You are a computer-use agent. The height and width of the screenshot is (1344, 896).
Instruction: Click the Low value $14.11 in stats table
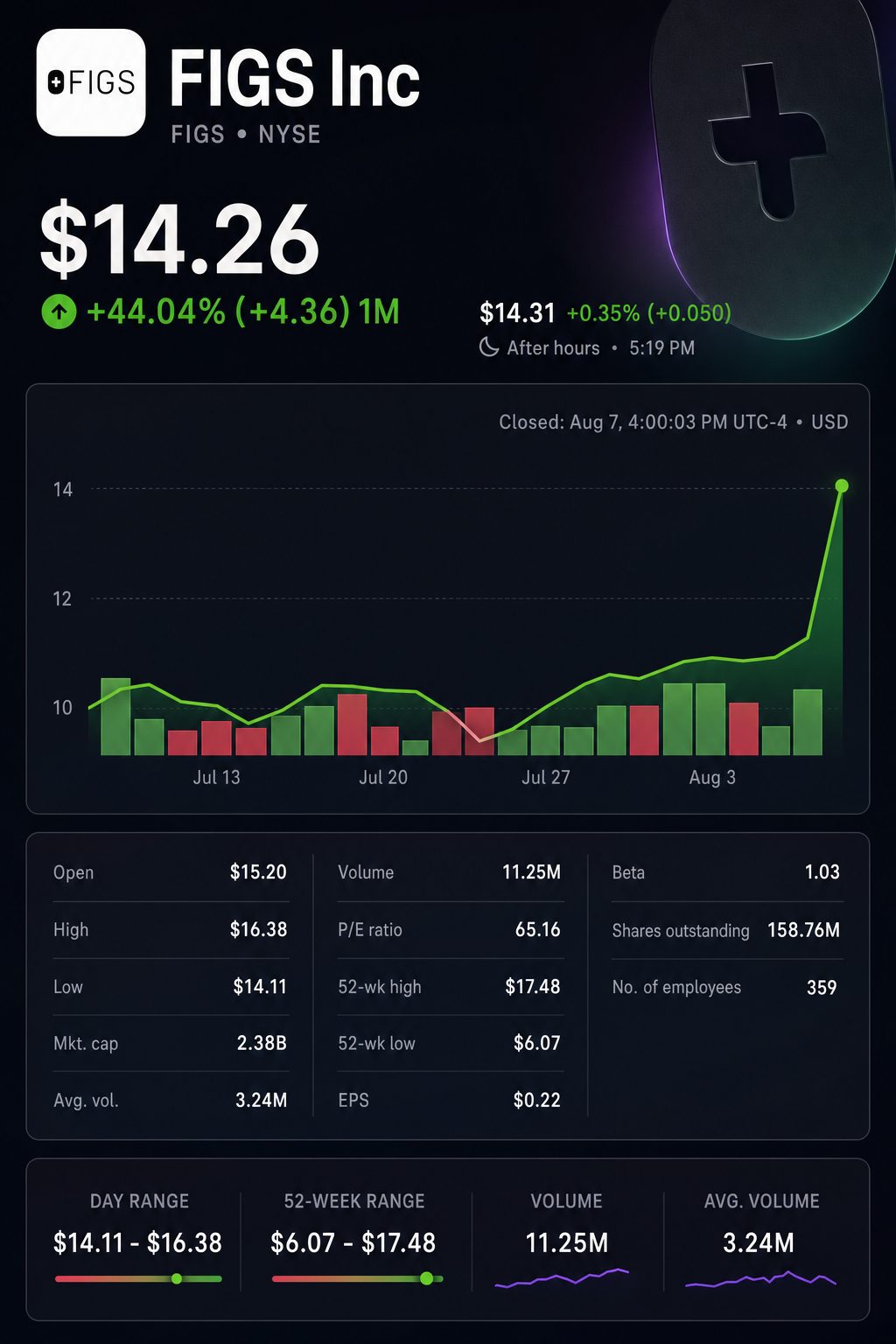260,986
